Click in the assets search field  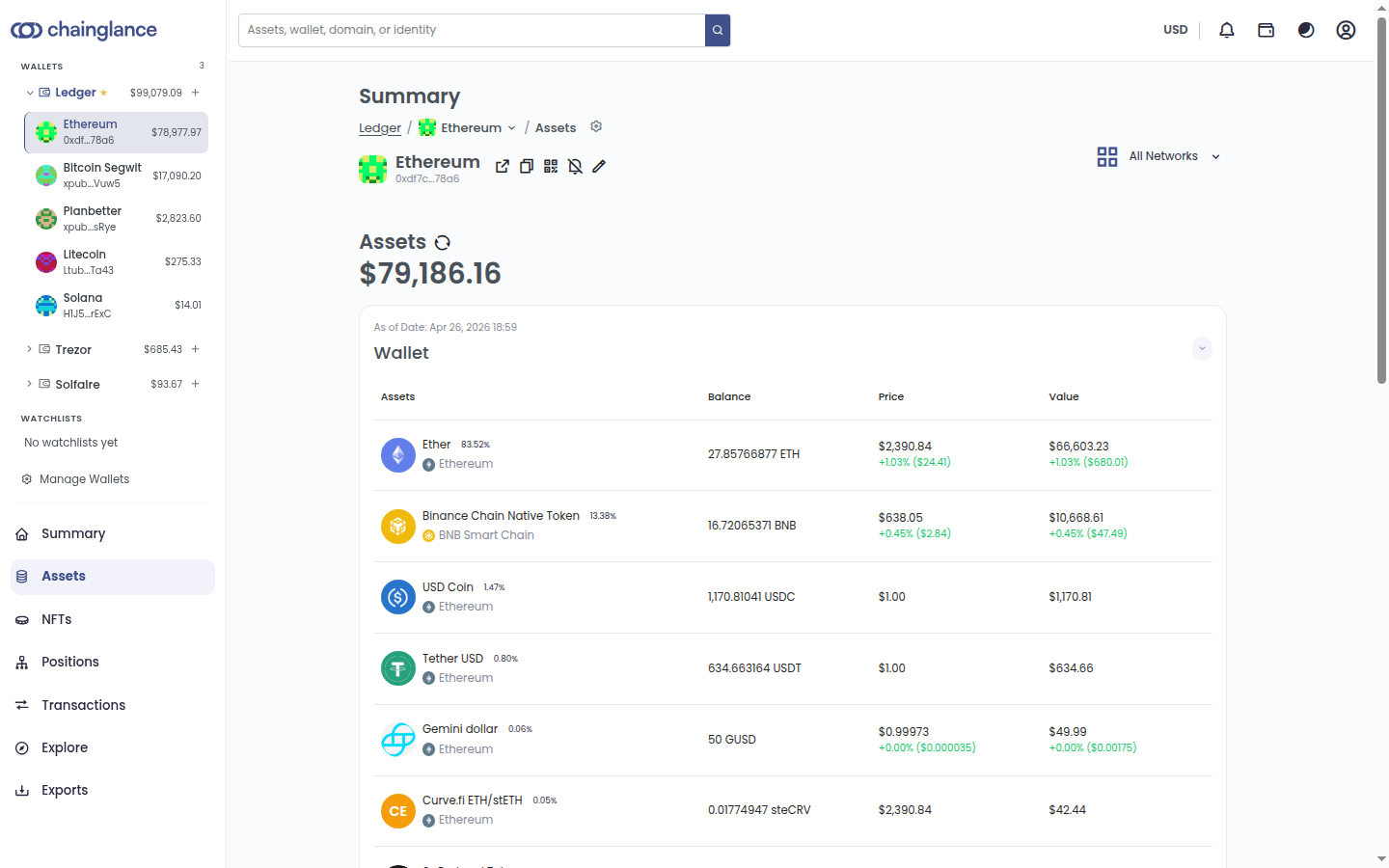click(x=472, y=30)
